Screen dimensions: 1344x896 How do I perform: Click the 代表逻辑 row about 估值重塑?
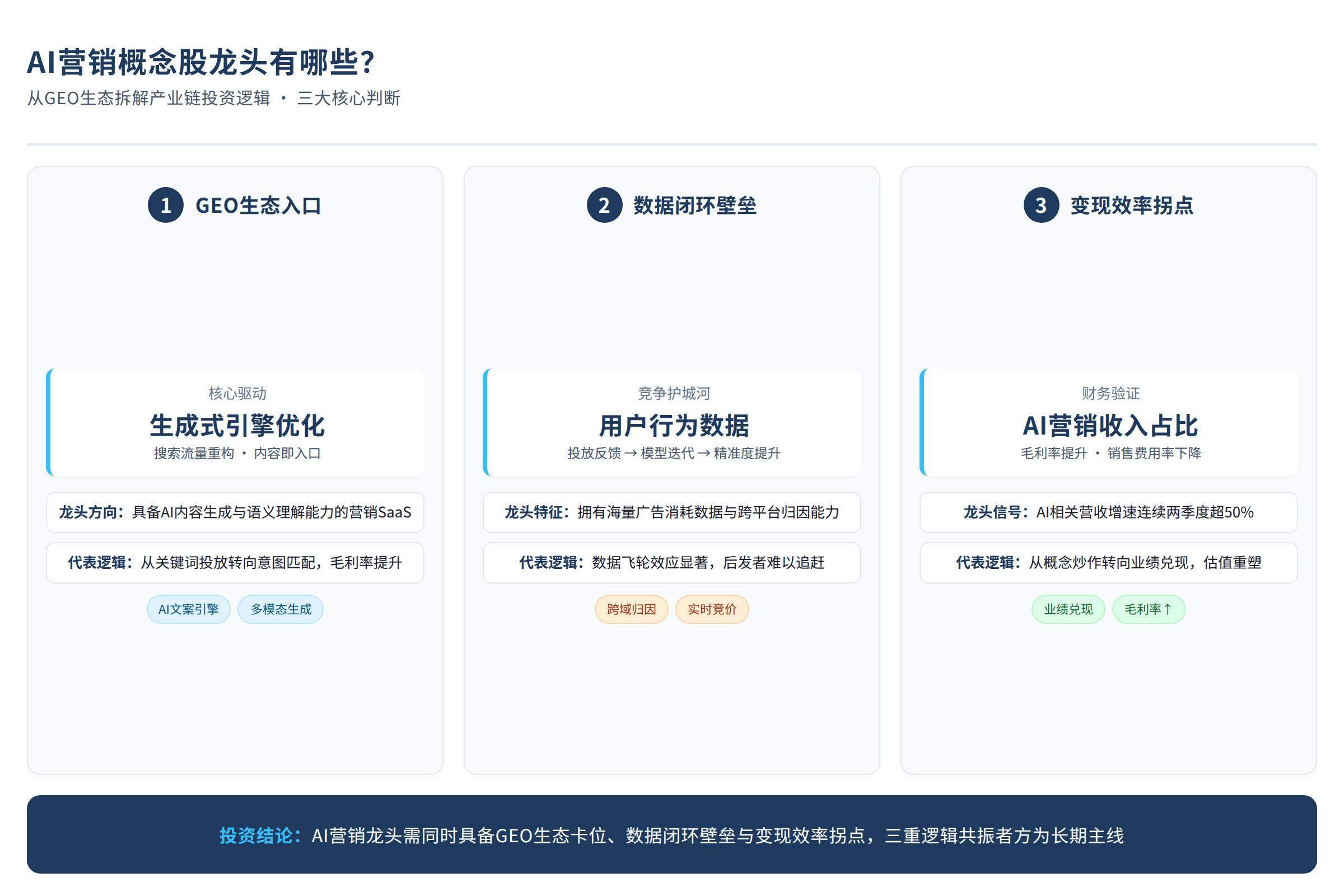click(x=1108, y=562)
